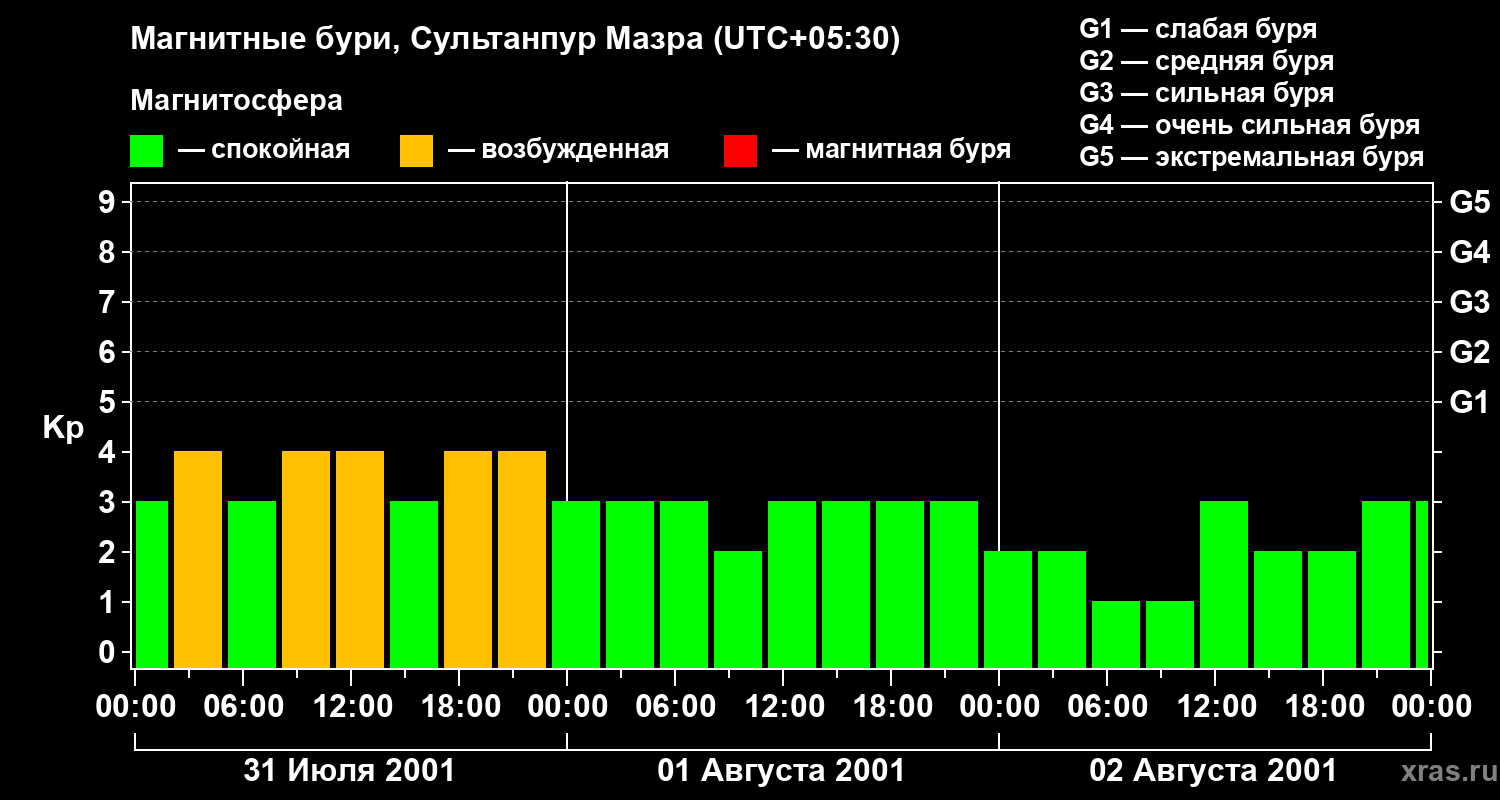The image size is (1500, 800).
Task: Select the first orange bar on 31 July
Action: coord(198,559)
